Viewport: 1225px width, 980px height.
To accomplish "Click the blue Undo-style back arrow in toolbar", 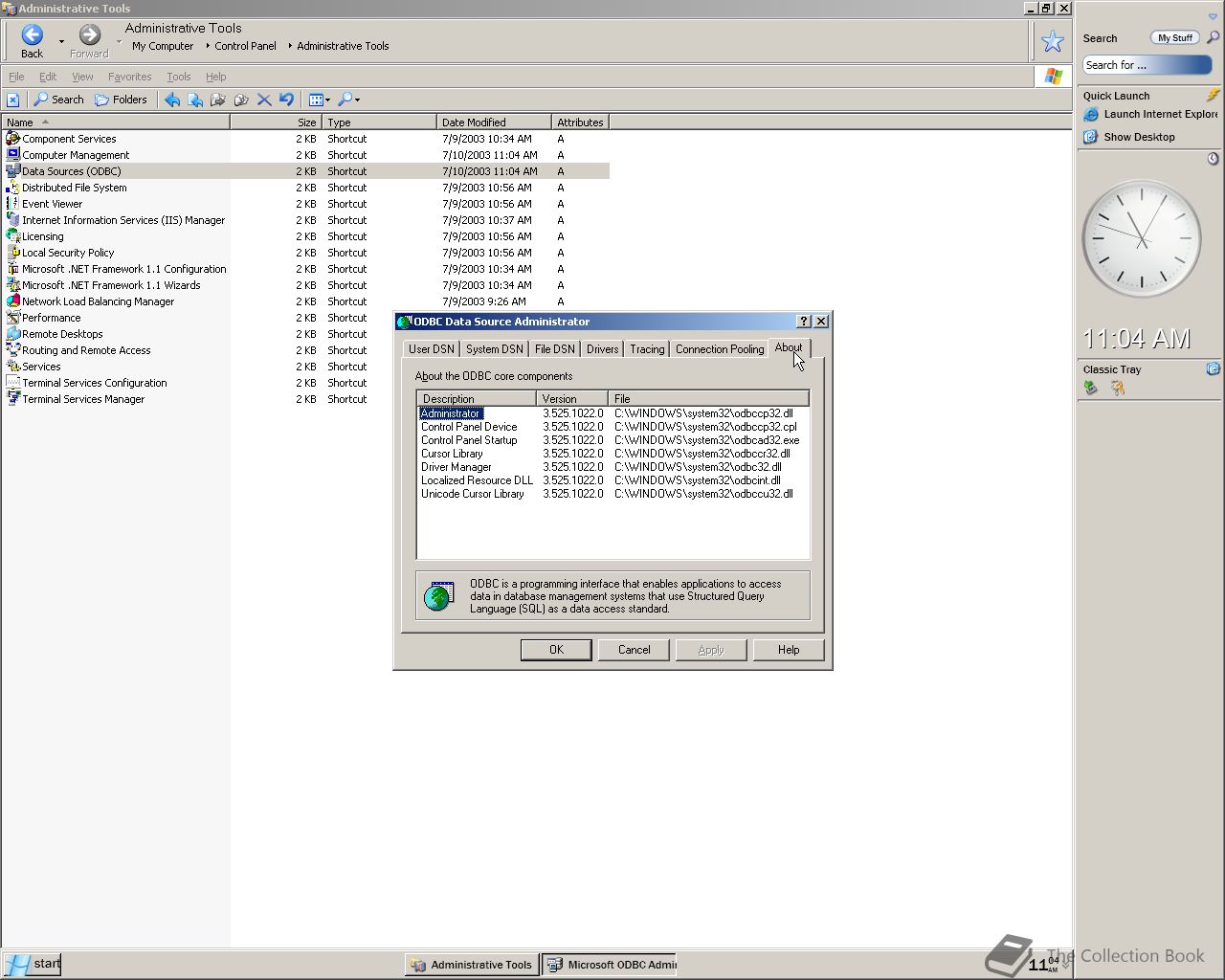I will coord(172,100).
